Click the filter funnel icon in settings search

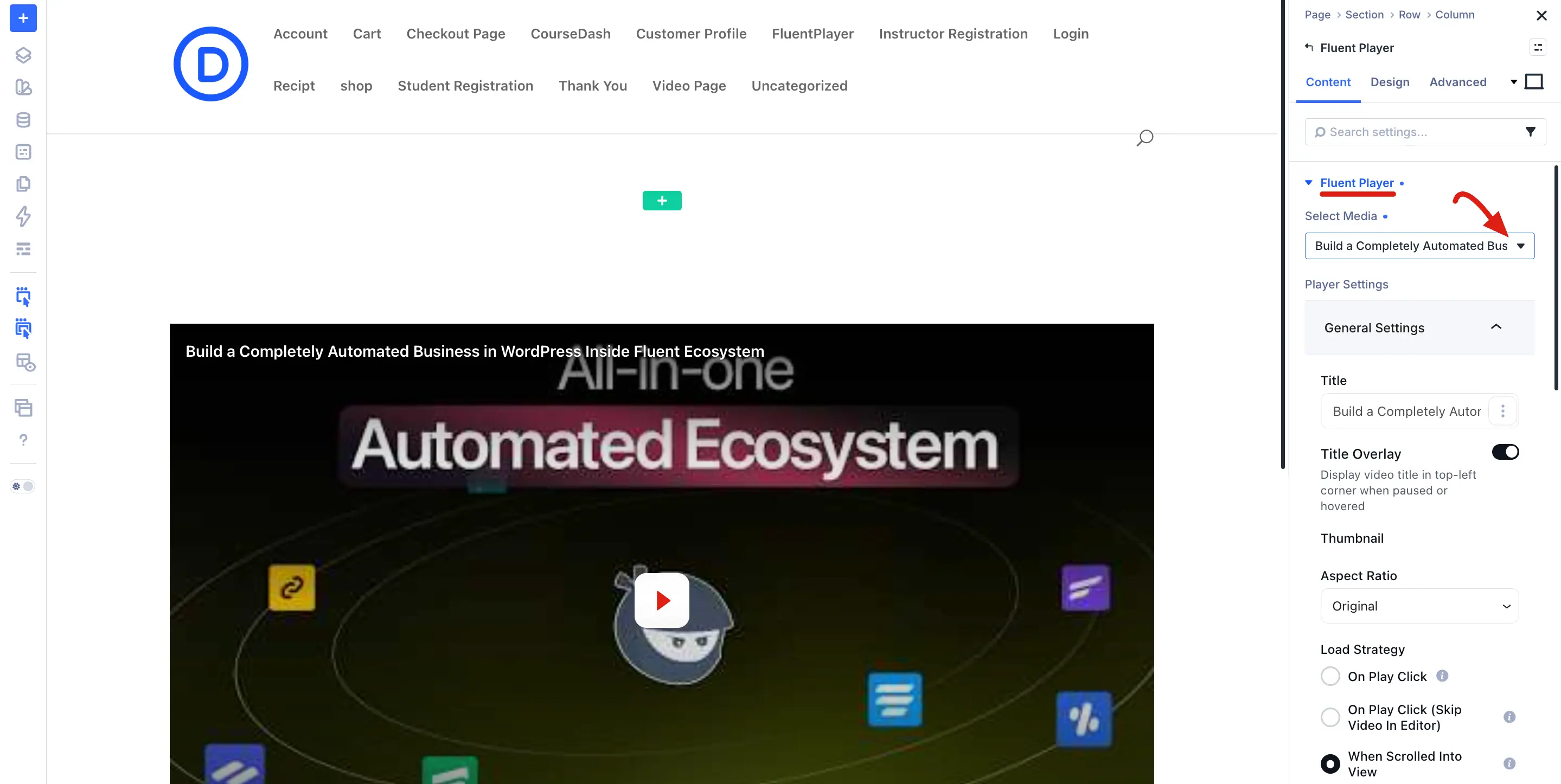(1531, 131)
